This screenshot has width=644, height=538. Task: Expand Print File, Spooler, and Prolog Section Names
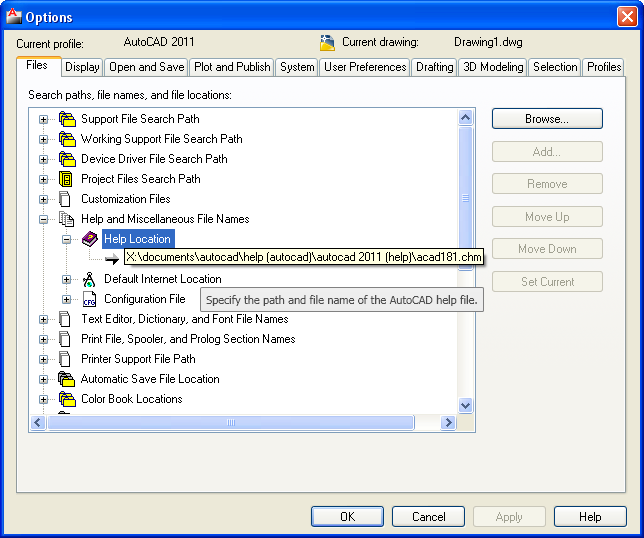coord(43,340)
